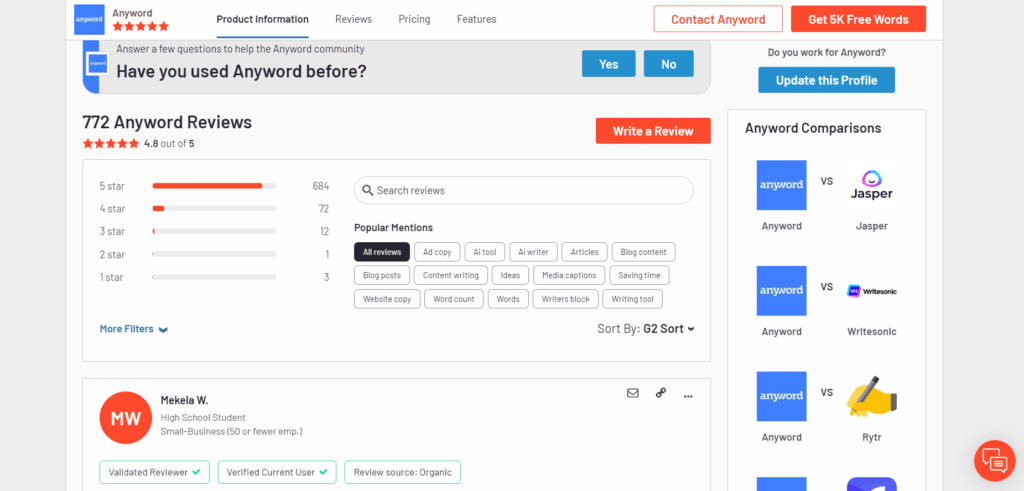
Task: Click the Get 5K Free Words button
Action: (x=858, y=19)
